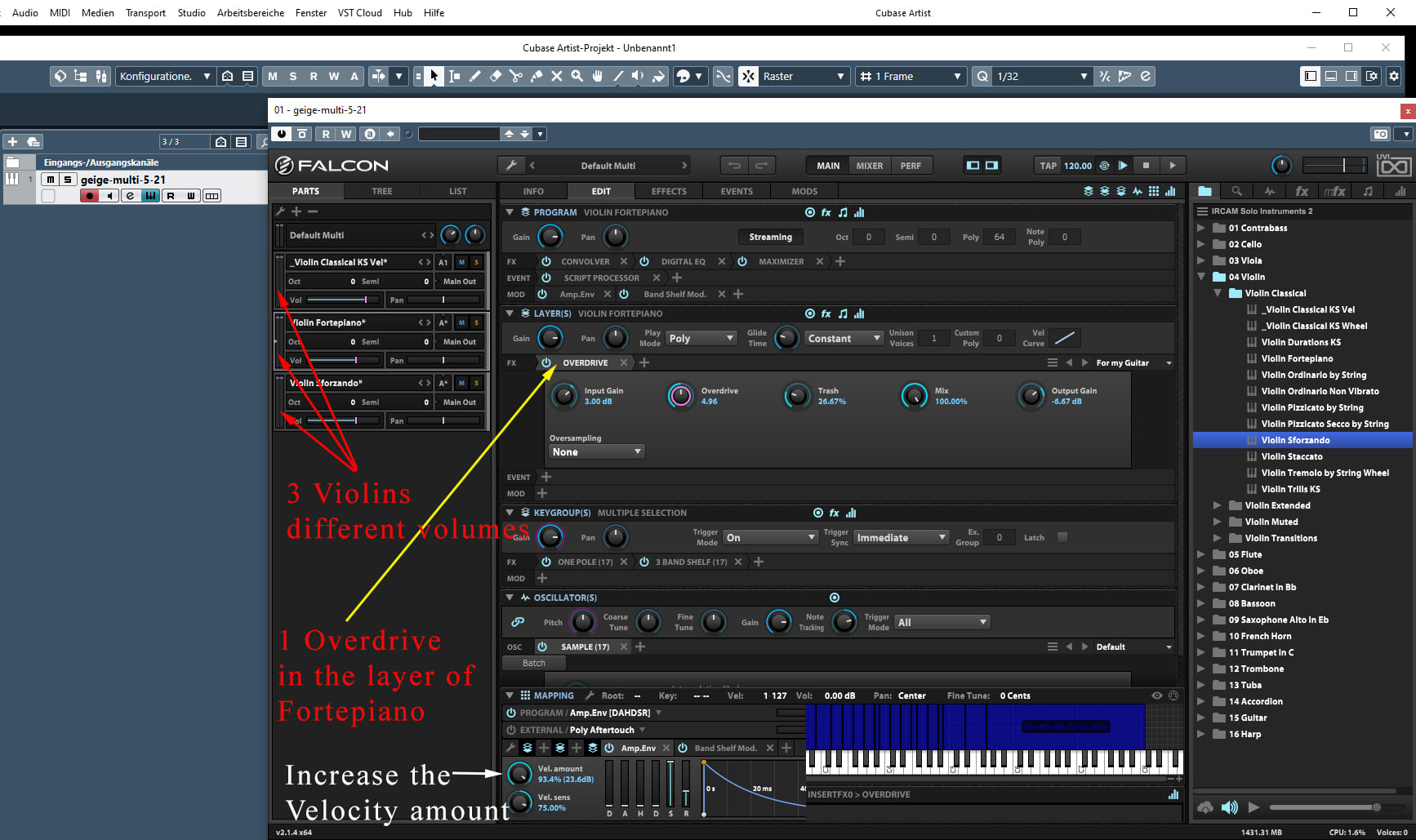Image resolution: width=1416 pixels, height=840 pixels.
Task: Mute the geige-multi-5-21 track
Action: (x=51, y=180)
